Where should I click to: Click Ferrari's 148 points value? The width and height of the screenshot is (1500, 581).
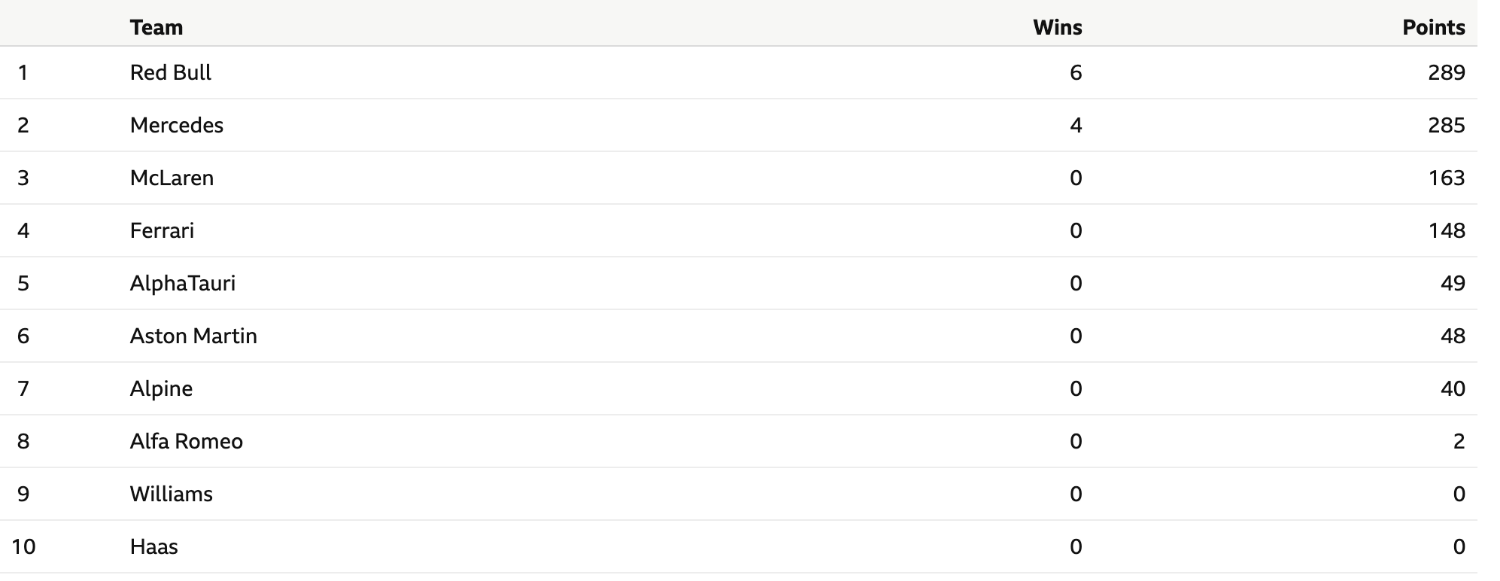(x=1447, y=231)
